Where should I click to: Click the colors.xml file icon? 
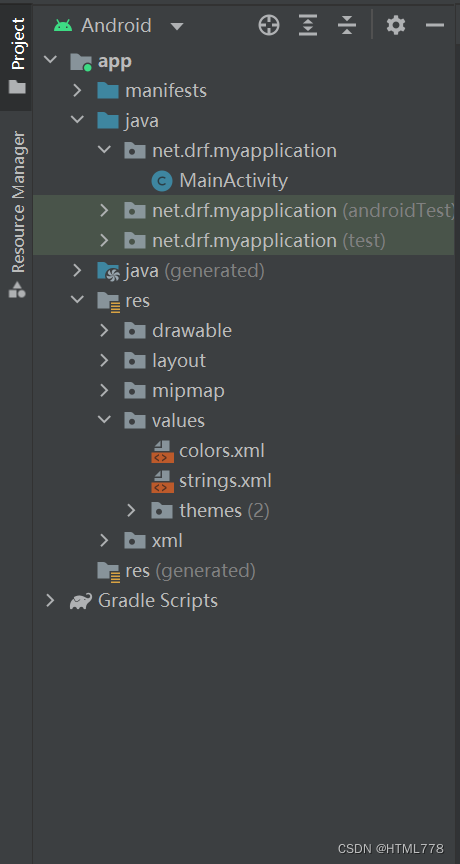click(162, 451)
